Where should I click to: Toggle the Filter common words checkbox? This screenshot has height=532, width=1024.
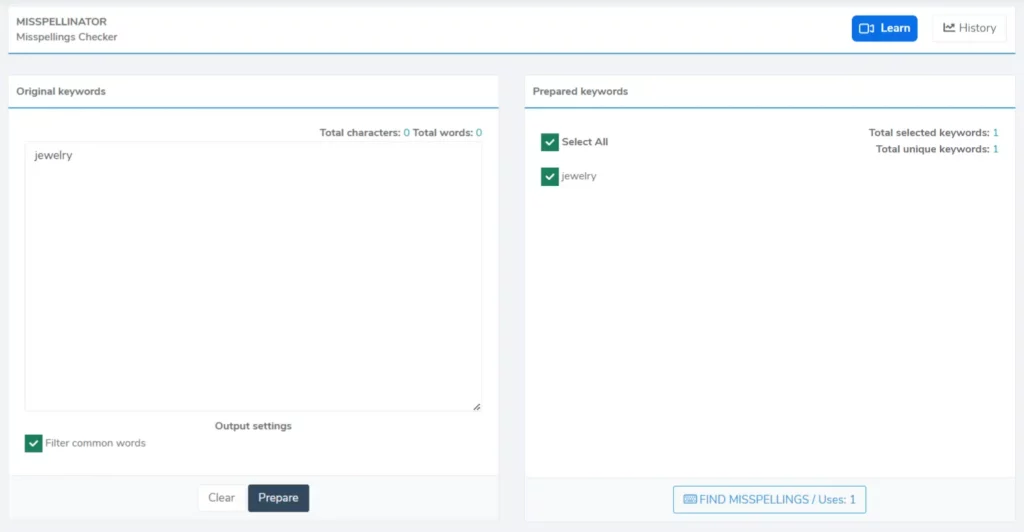pyautogui.click(x=34, y=443)
